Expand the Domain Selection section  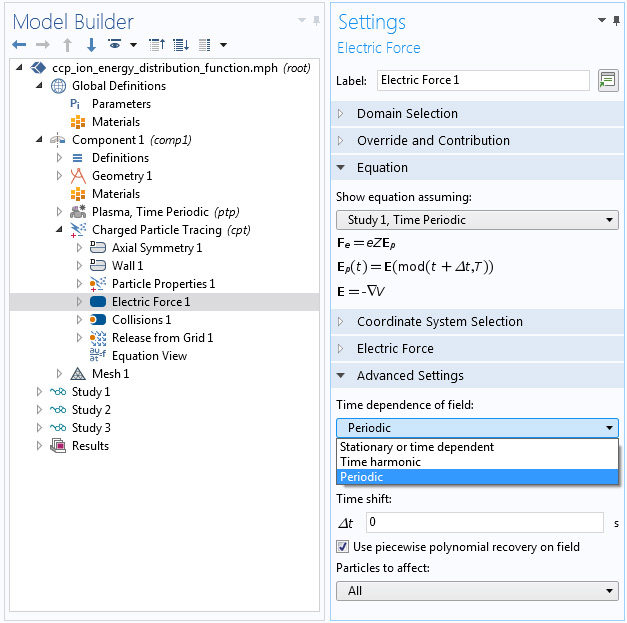point(407,114)
